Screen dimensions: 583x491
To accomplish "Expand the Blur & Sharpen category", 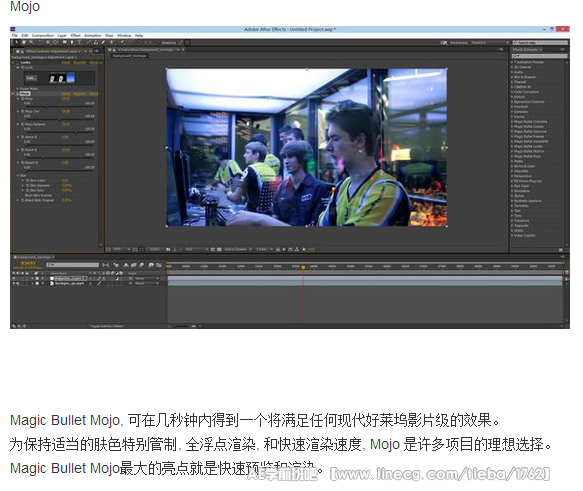I will coord(512,77).
